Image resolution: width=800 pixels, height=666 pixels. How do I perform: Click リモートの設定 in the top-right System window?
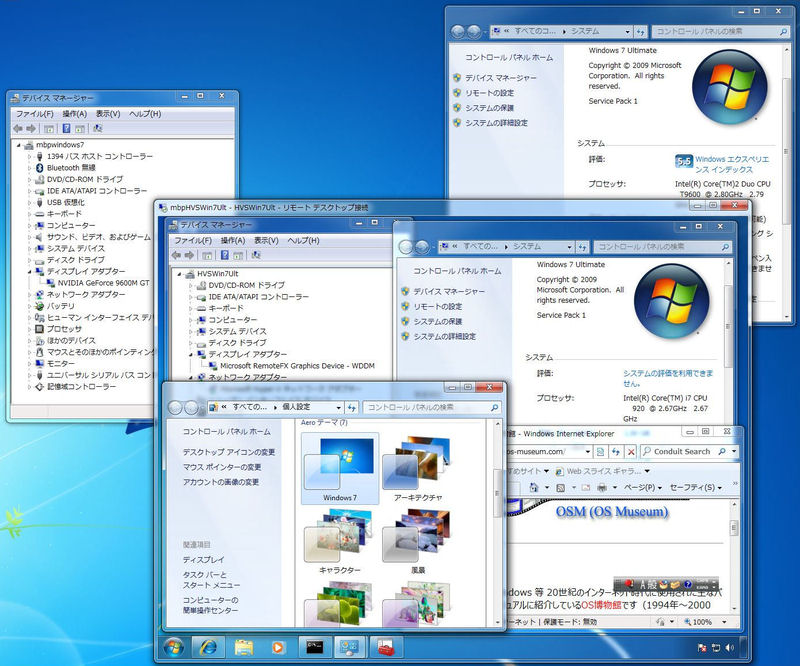[x=489, y=93]
